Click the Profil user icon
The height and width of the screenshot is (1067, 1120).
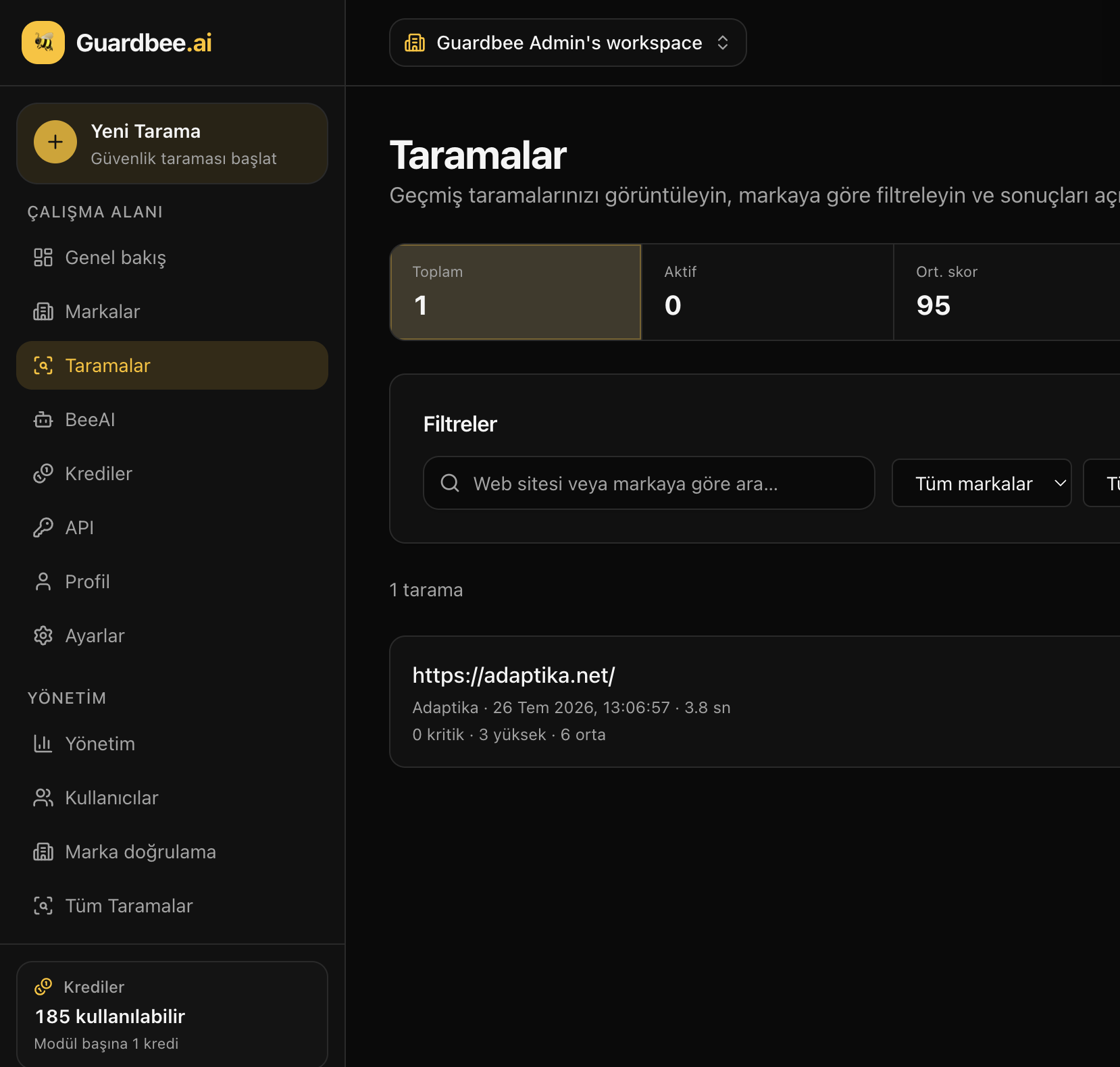[43, 581]
